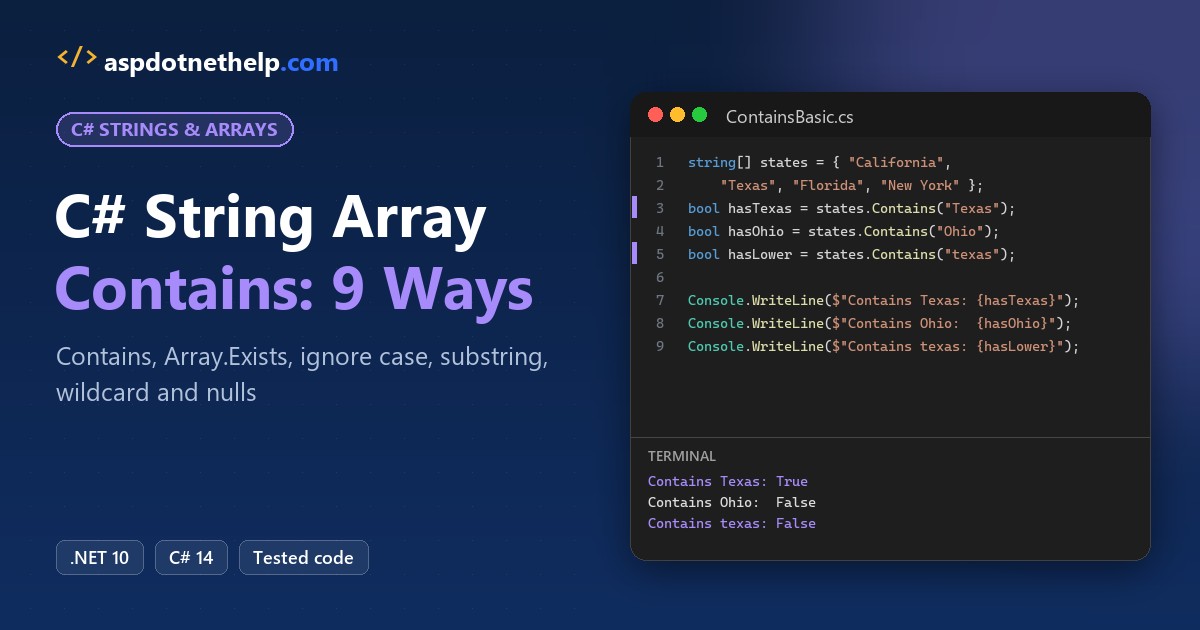Click line number 7 in the gutter

pos(659,300)
